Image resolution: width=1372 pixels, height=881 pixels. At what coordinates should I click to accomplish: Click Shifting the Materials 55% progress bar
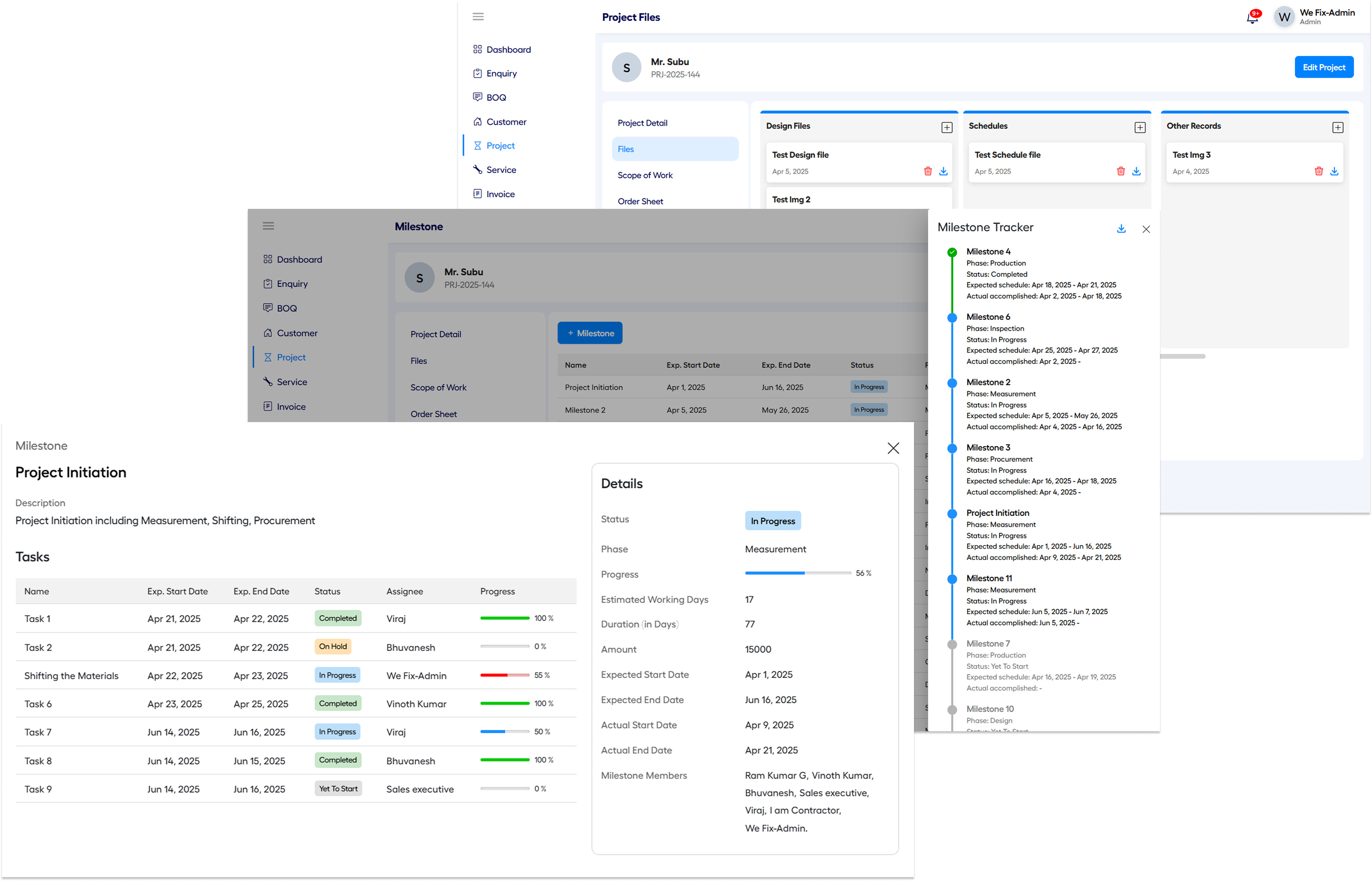click(x=505, y=676)
